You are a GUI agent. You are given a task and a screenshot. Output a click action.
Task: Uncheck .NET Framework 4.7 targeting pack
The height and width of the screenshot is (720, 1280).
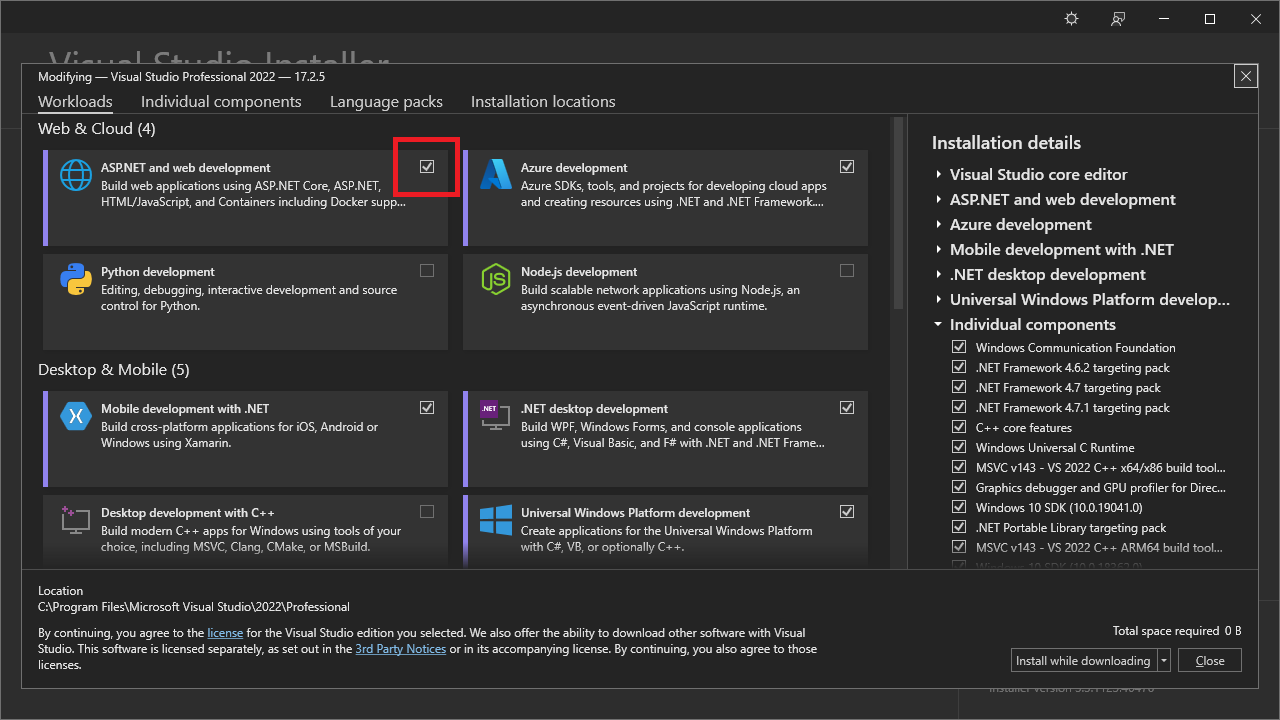click(x=959, y=388)
